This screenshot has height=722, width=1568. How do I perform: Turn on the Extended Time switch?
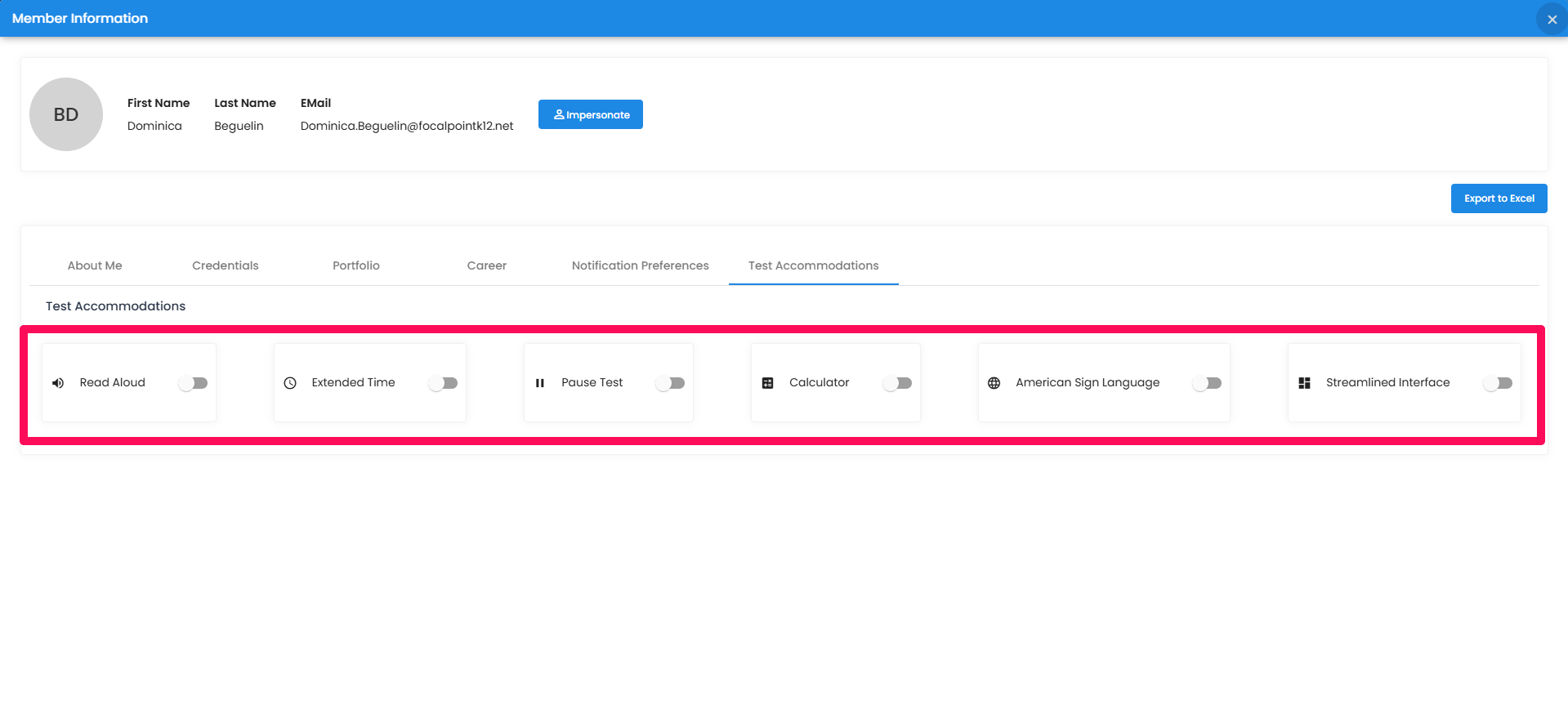click(444, 383)
